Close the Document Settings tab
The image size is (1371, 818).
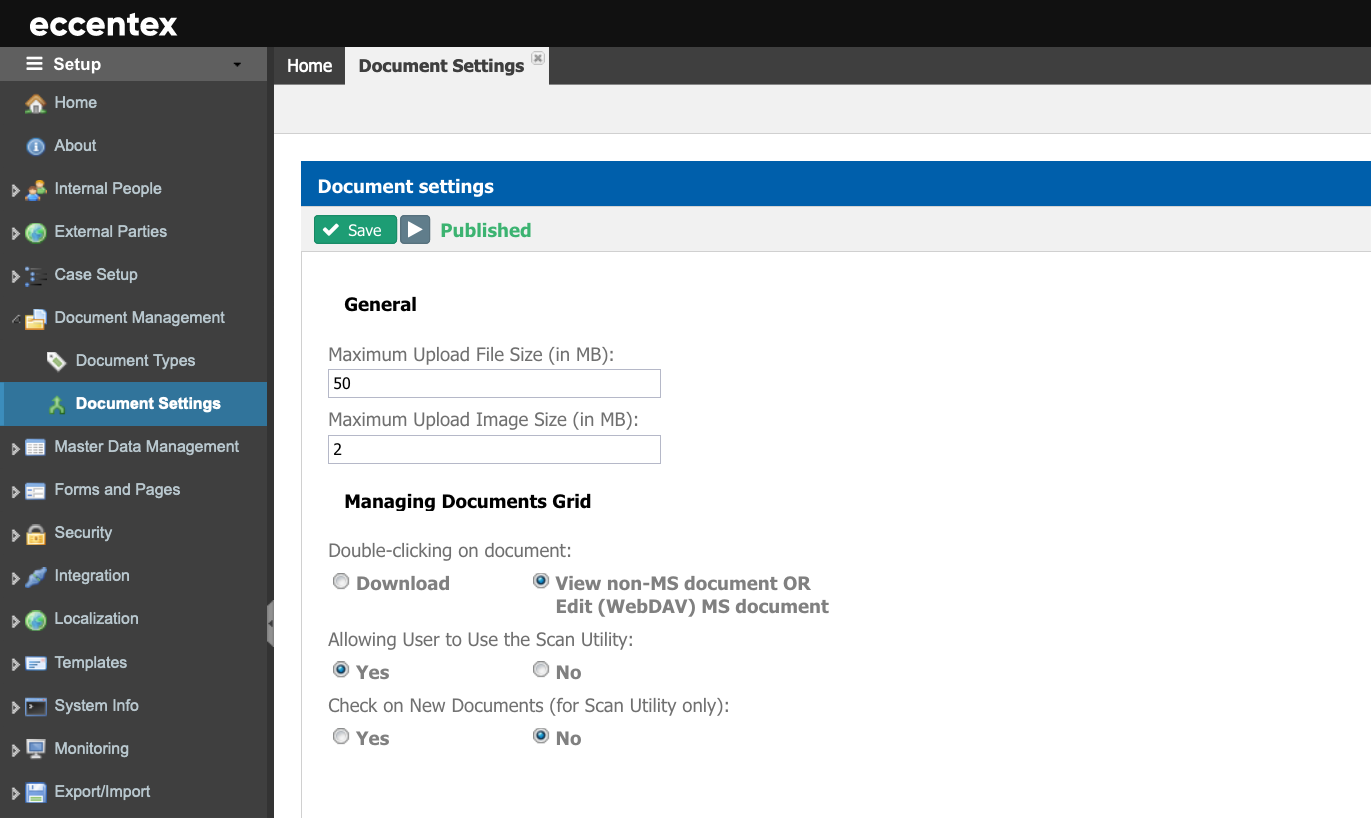(538, 58)
